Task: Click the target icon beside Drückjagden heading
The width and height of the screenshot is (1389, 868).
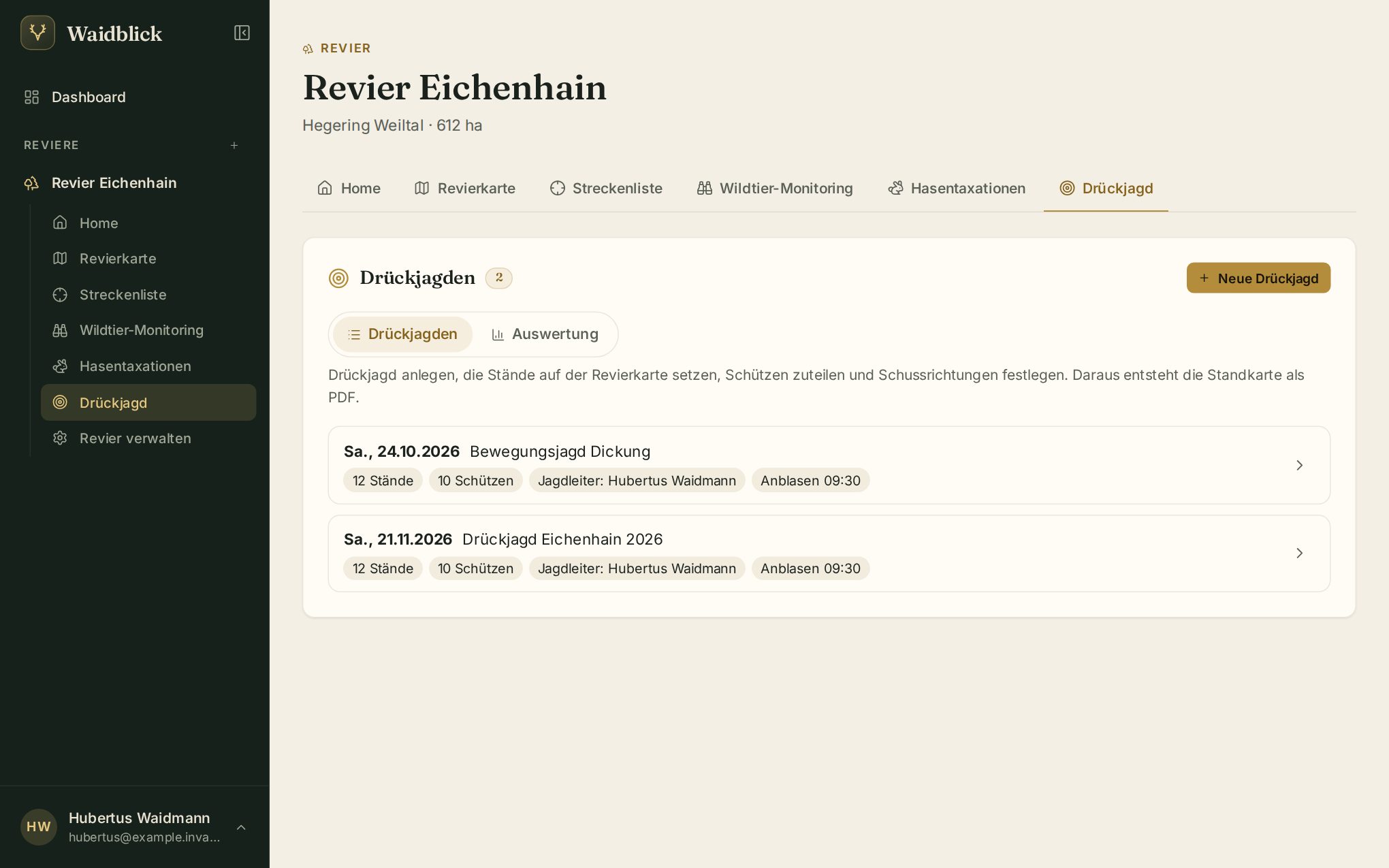Action: [338, 278]
